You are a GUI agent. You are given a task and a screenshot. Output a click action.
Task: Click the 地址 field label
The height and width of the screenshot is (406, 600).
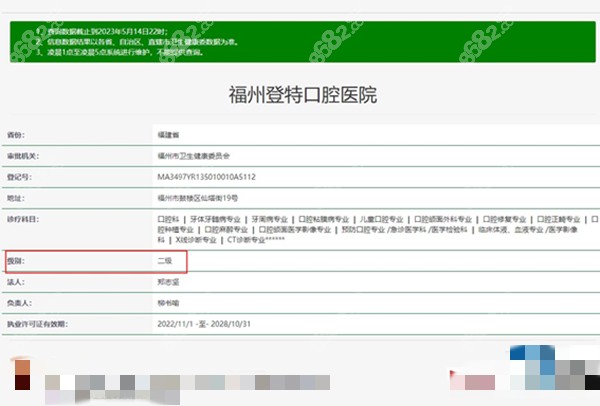coord(15,198)
